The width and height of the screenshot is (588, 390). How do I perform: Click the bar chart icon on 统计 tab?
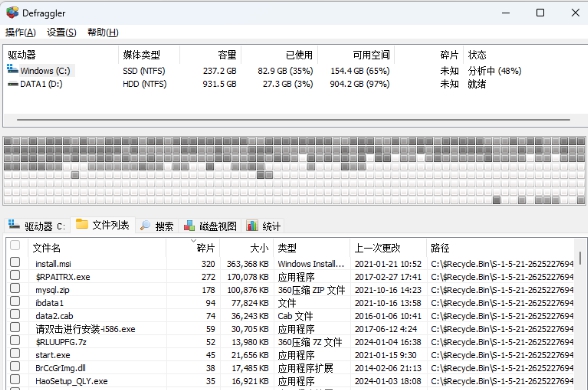coord(252,225)
